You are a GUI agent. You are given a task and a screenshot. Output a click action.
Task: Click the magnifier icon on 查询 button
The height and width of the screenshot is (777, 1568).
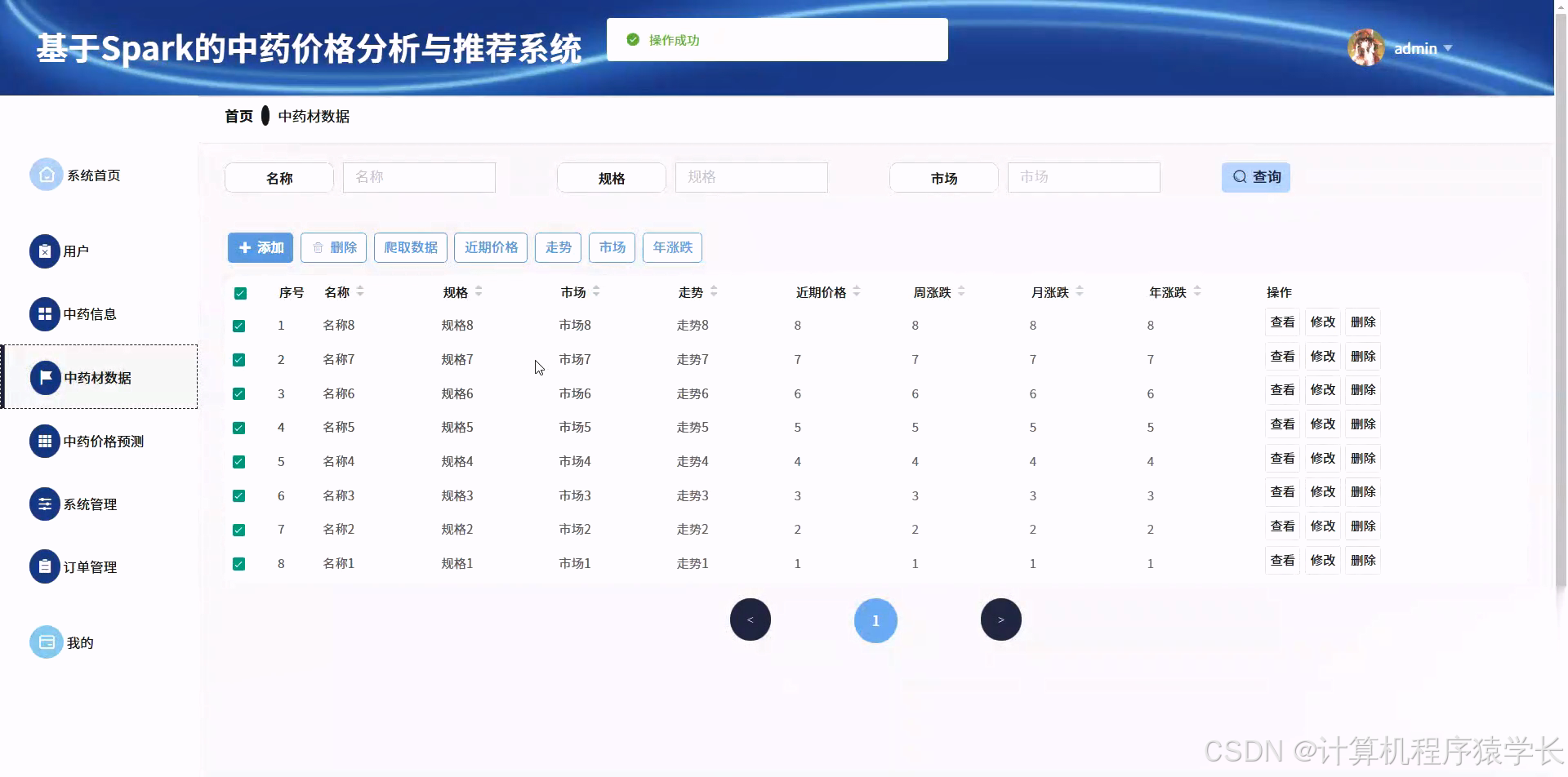[1241, 176]
